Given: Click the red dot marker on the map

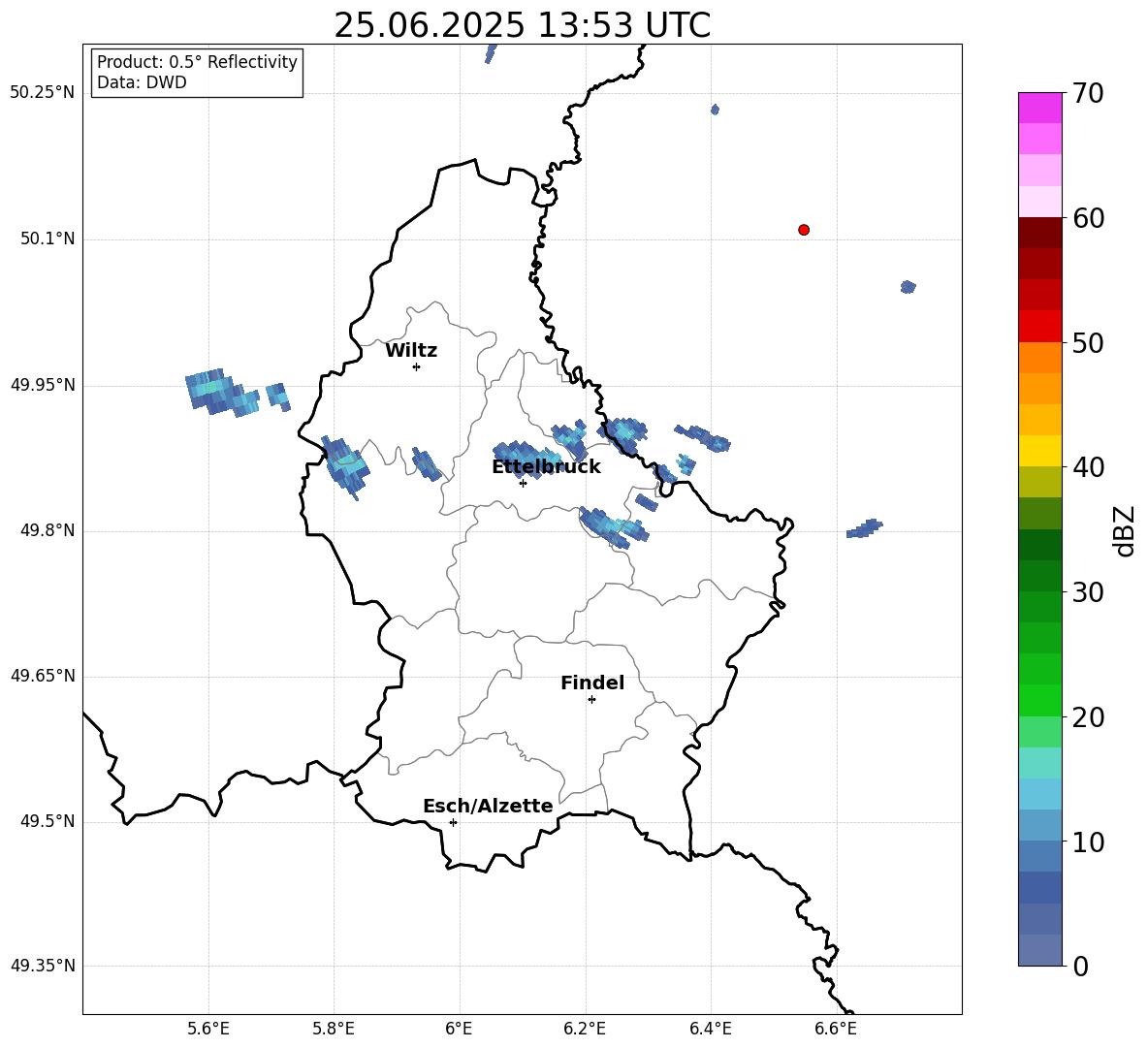Looking at the screenshot, I should (803, 230).
